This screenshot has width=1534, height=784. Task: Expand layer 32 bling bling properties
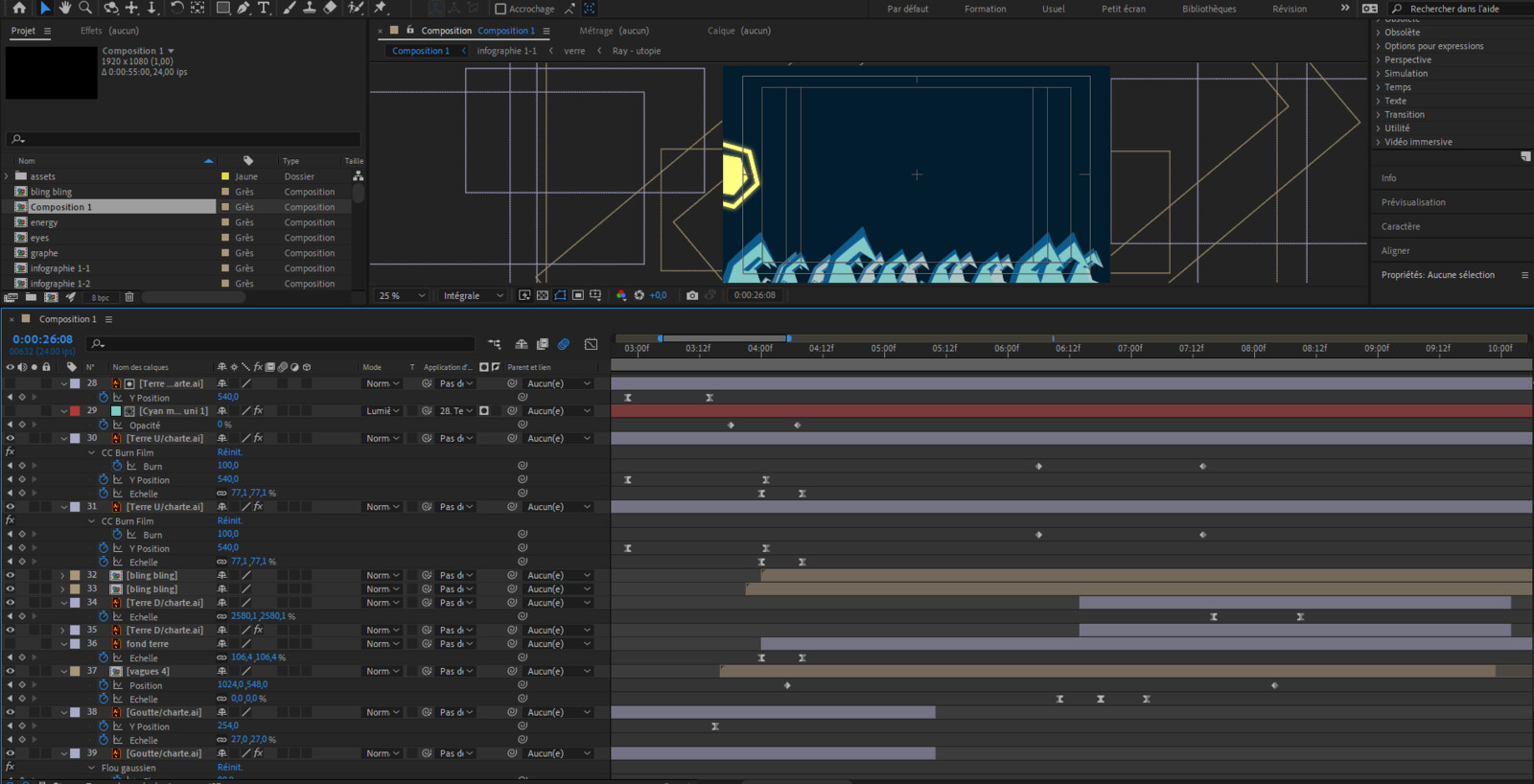pyautogui.click(x=63, y=575)
